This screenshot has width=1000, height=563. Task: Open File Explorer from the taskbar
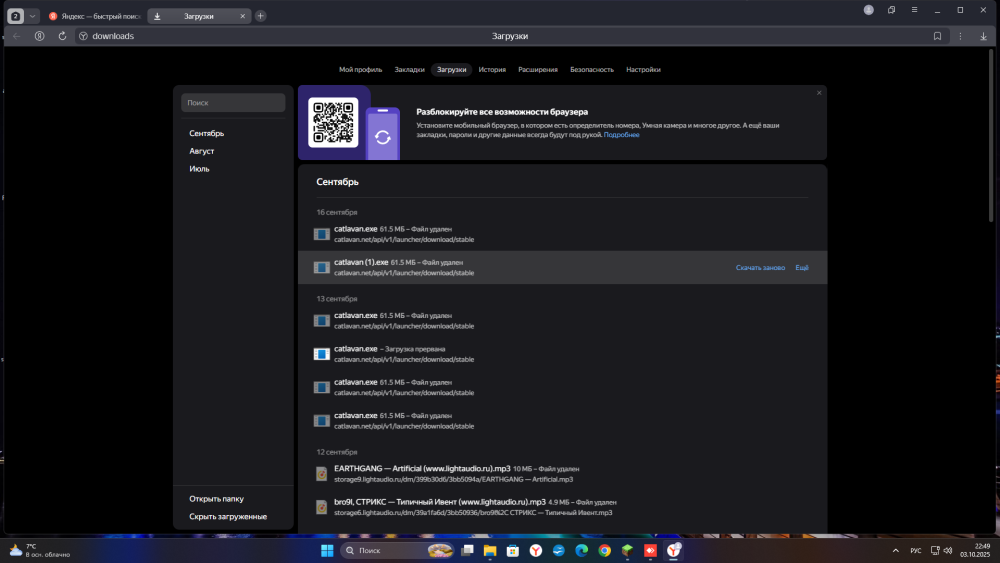pos(490,550)
